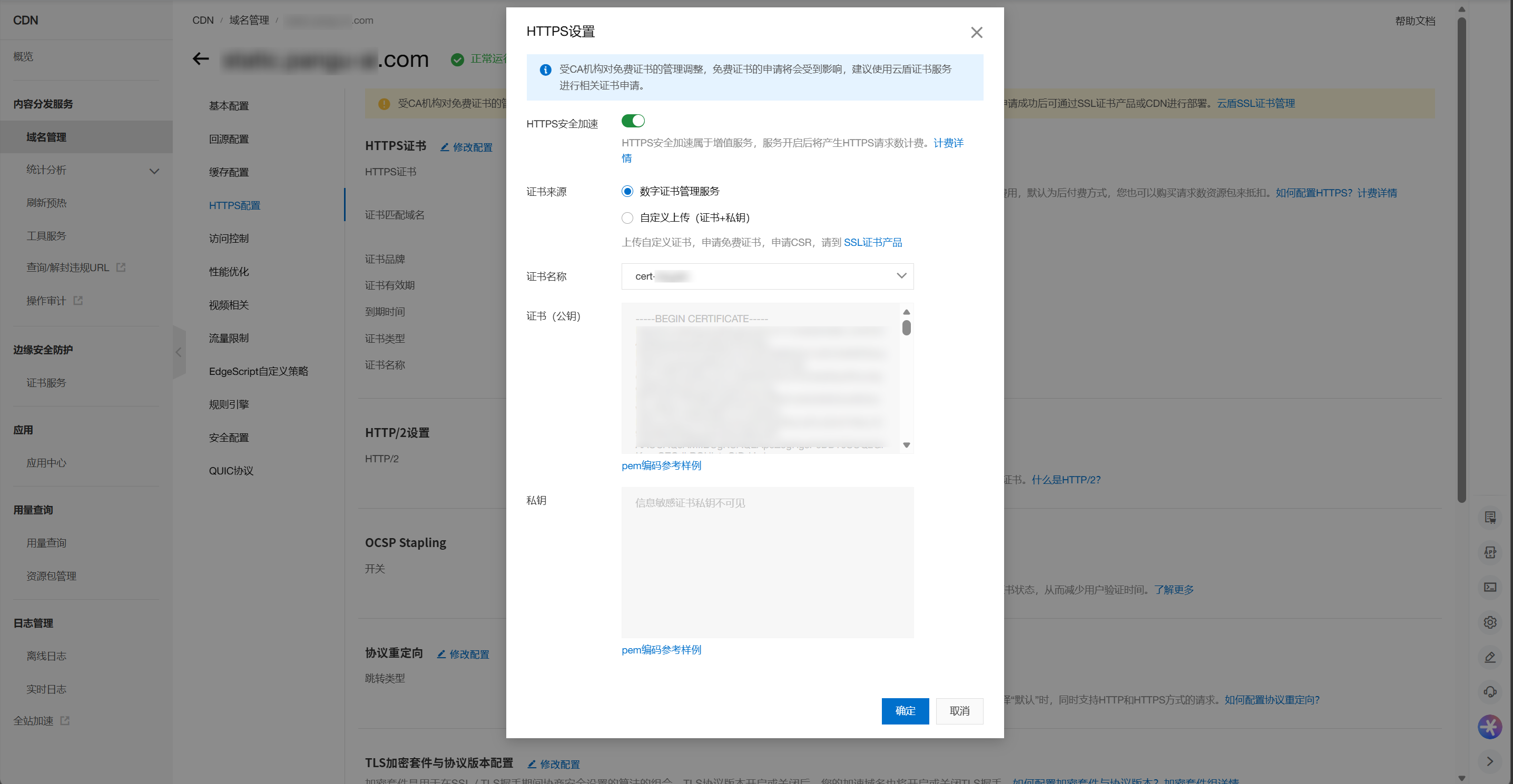The image size is (1513, 784).
Task: Open the pem编码参考样例 link
Action: click(x=661, y=465)
